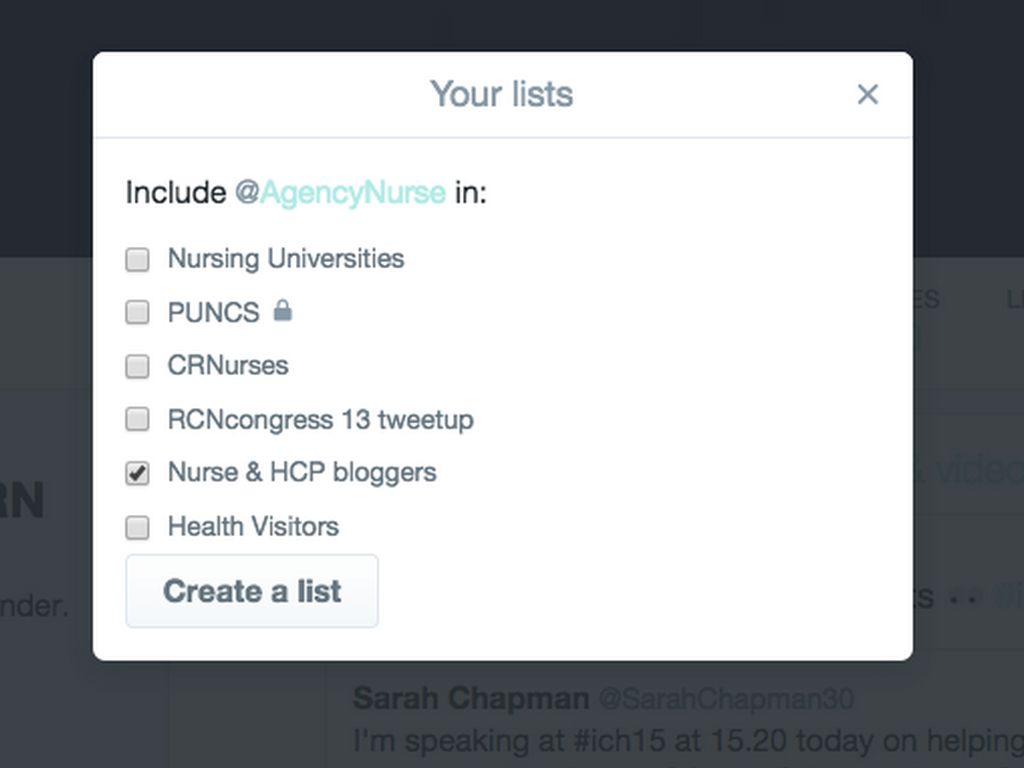The width and height of the screenshot is (1024, 768).
Task: Uncheck the Nurse & HCP bloggers checkbox
Action: tap(137, 473)
